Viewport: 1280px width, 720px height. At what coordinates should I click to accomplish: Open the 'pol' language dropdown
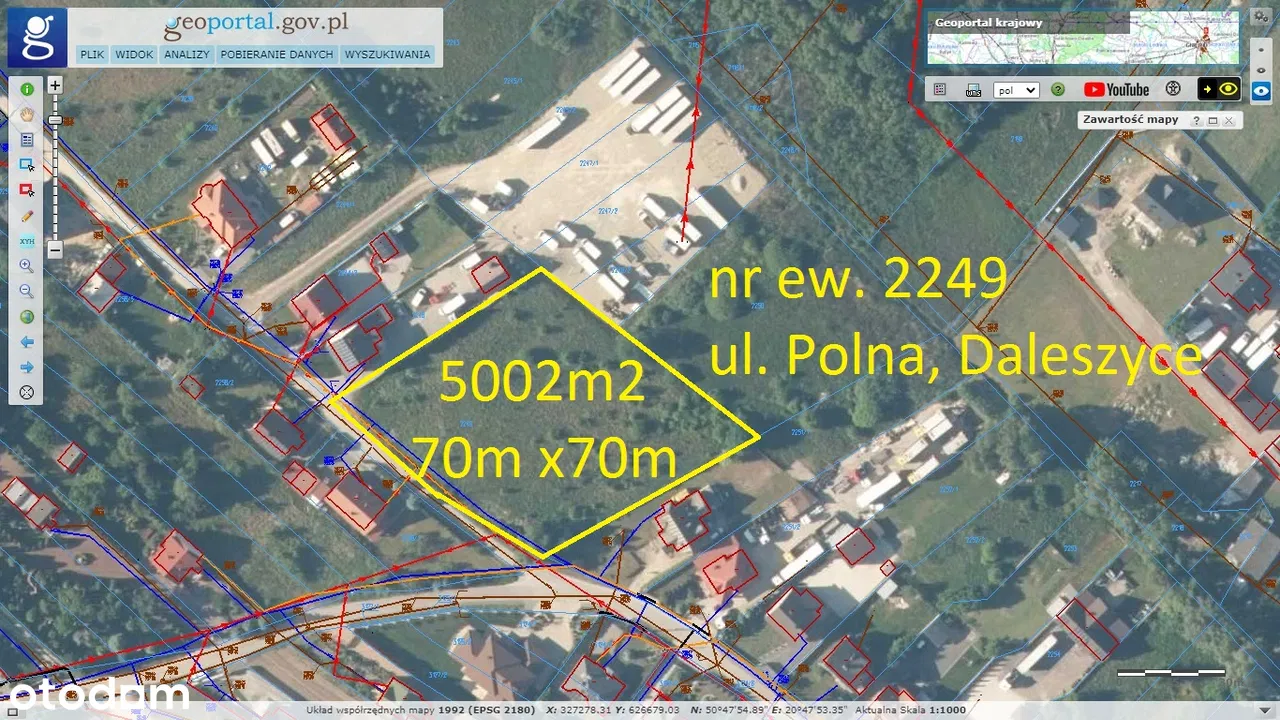tap(1016, 90)
